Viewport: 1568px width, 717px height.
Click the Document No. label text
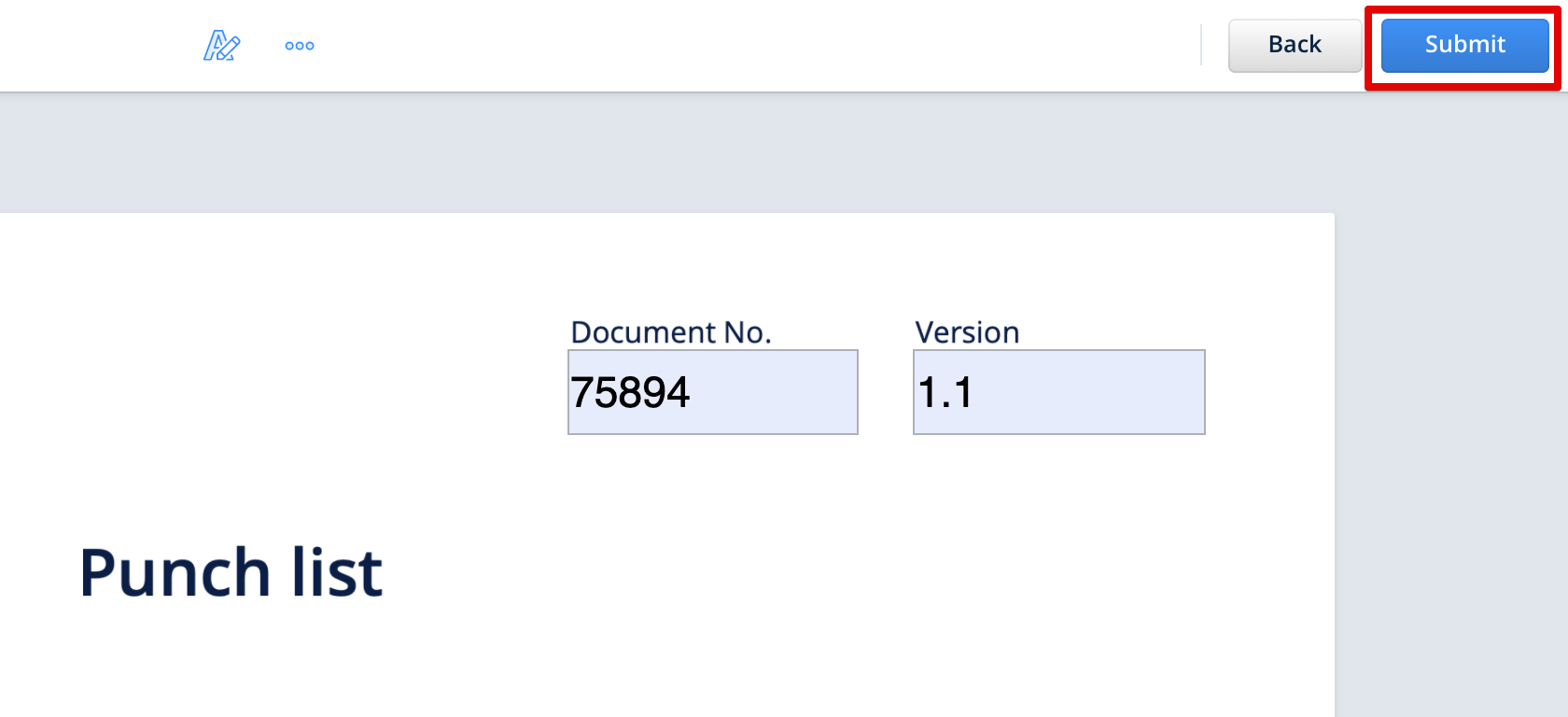coord(670,332)
